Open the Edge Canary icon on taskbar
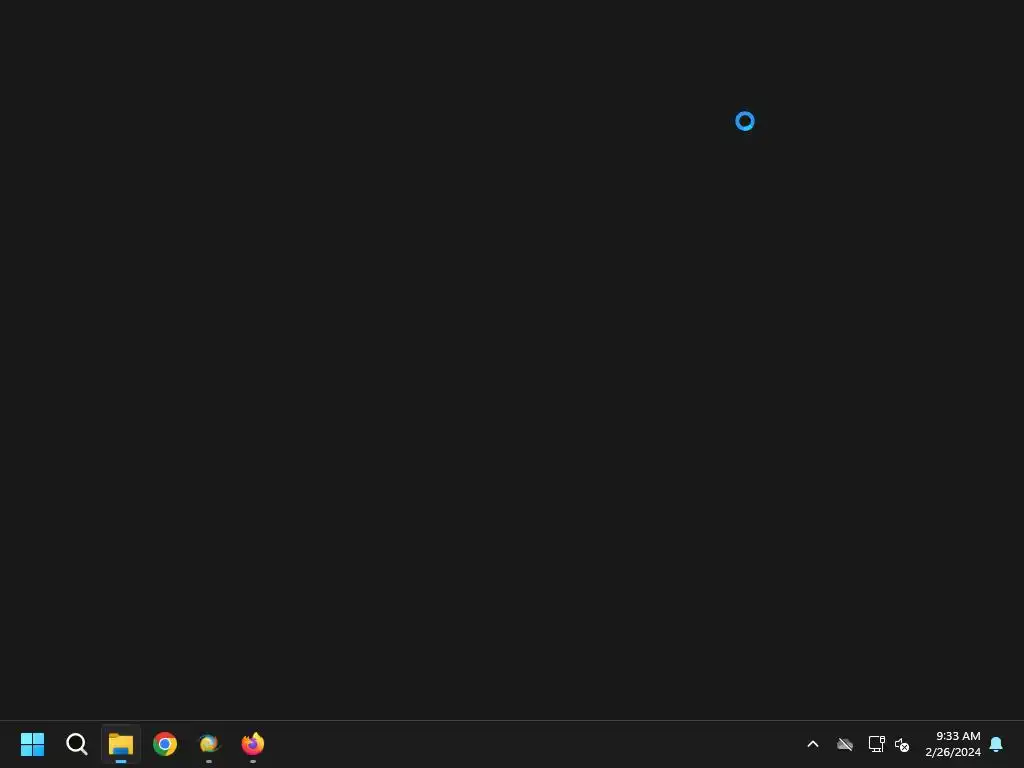The height and width of the screenshot is (768, 1024). [209, 744]
